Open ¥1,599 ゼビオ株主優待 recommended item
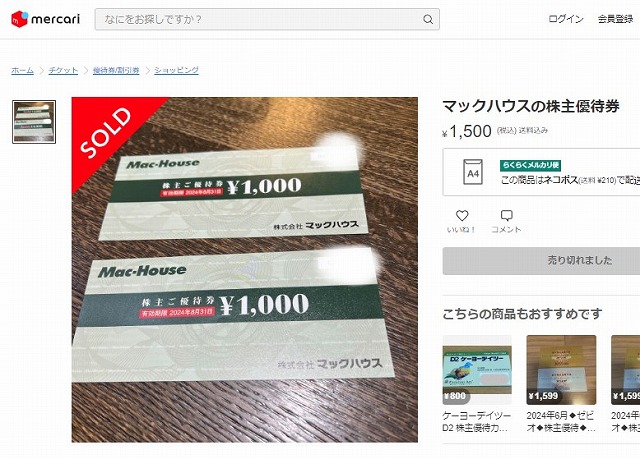The height and width of the screenshot is (459, 640). point(561,370)
